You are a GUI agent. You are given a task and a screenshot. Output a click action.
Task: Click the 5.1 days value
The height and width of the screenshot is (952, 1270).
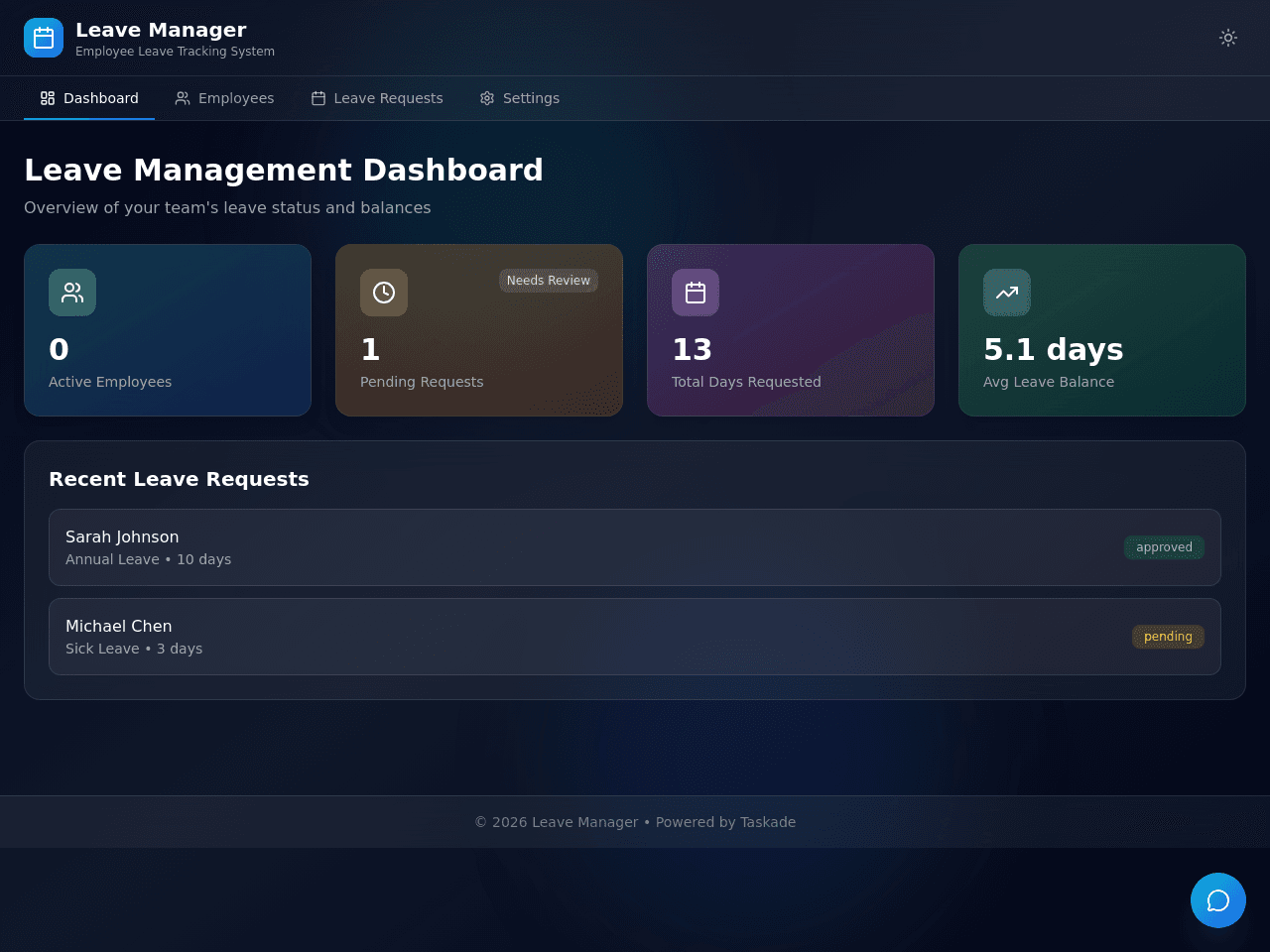tap(1053, 349)
